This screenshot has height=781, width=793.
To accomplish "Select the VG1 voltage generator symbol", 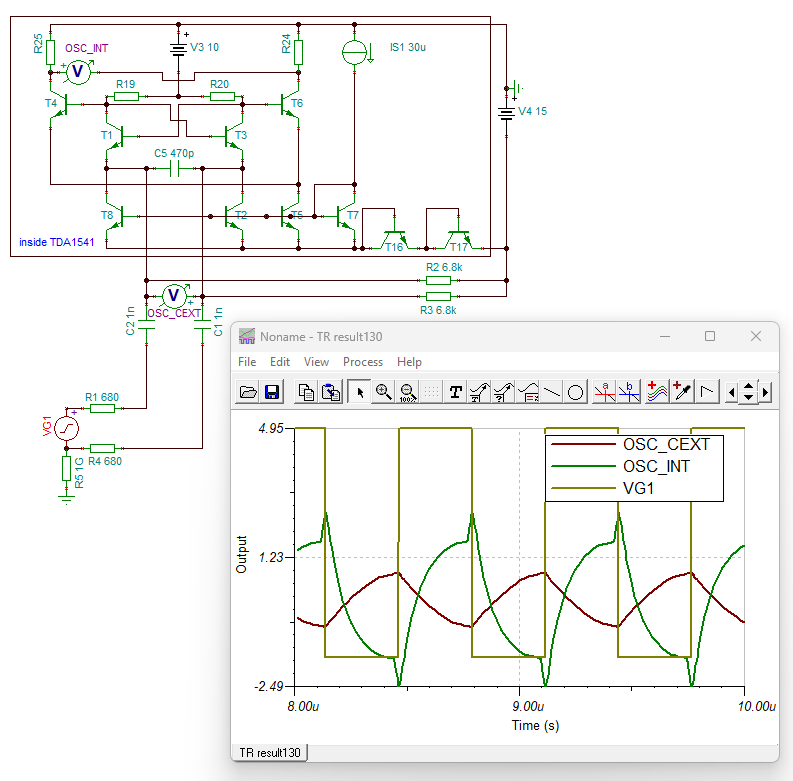I will point(66,428).
